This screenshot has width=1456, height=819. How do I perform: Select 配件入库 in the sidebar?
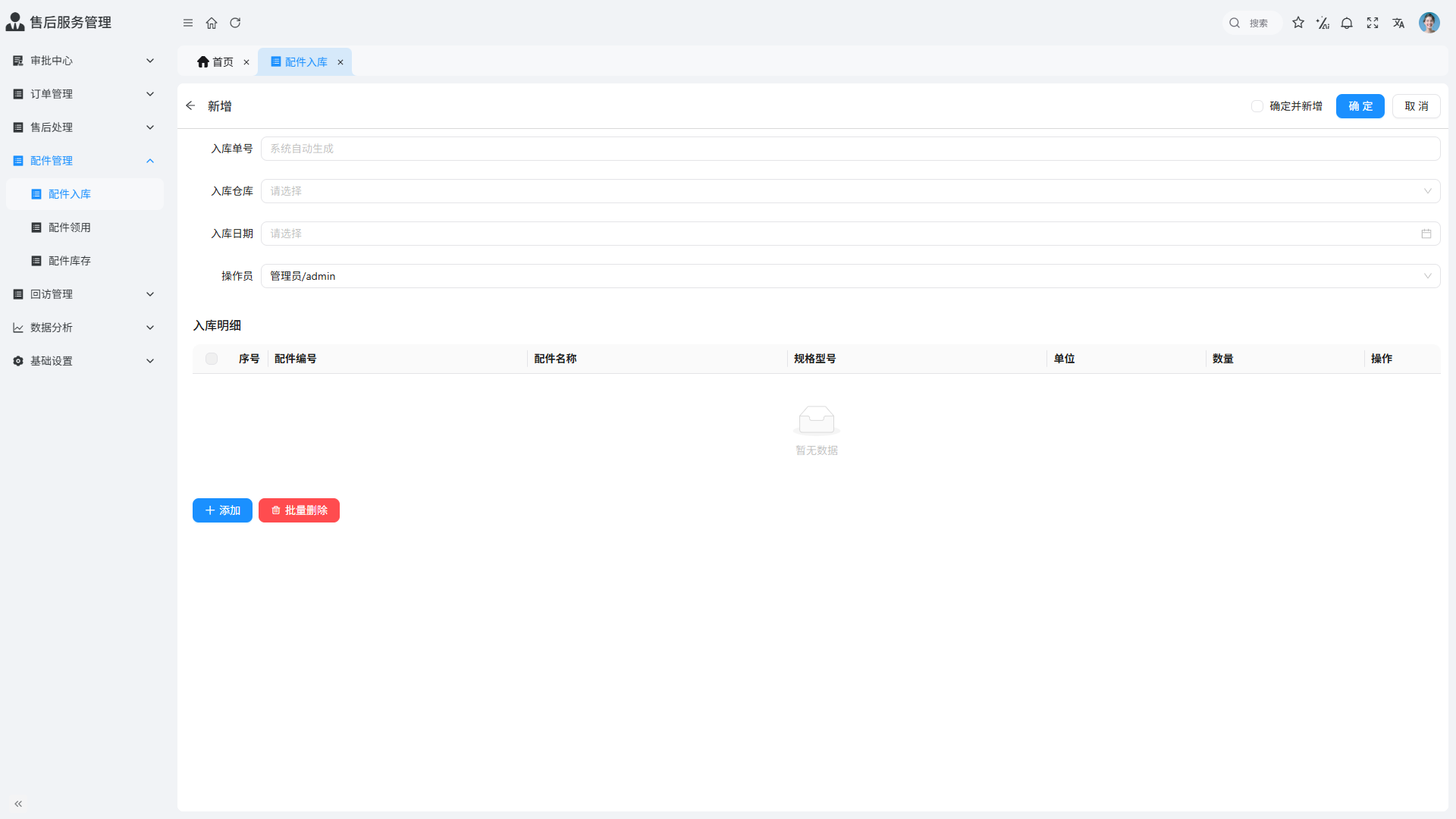pyautogui.click(x=85, y=194)
